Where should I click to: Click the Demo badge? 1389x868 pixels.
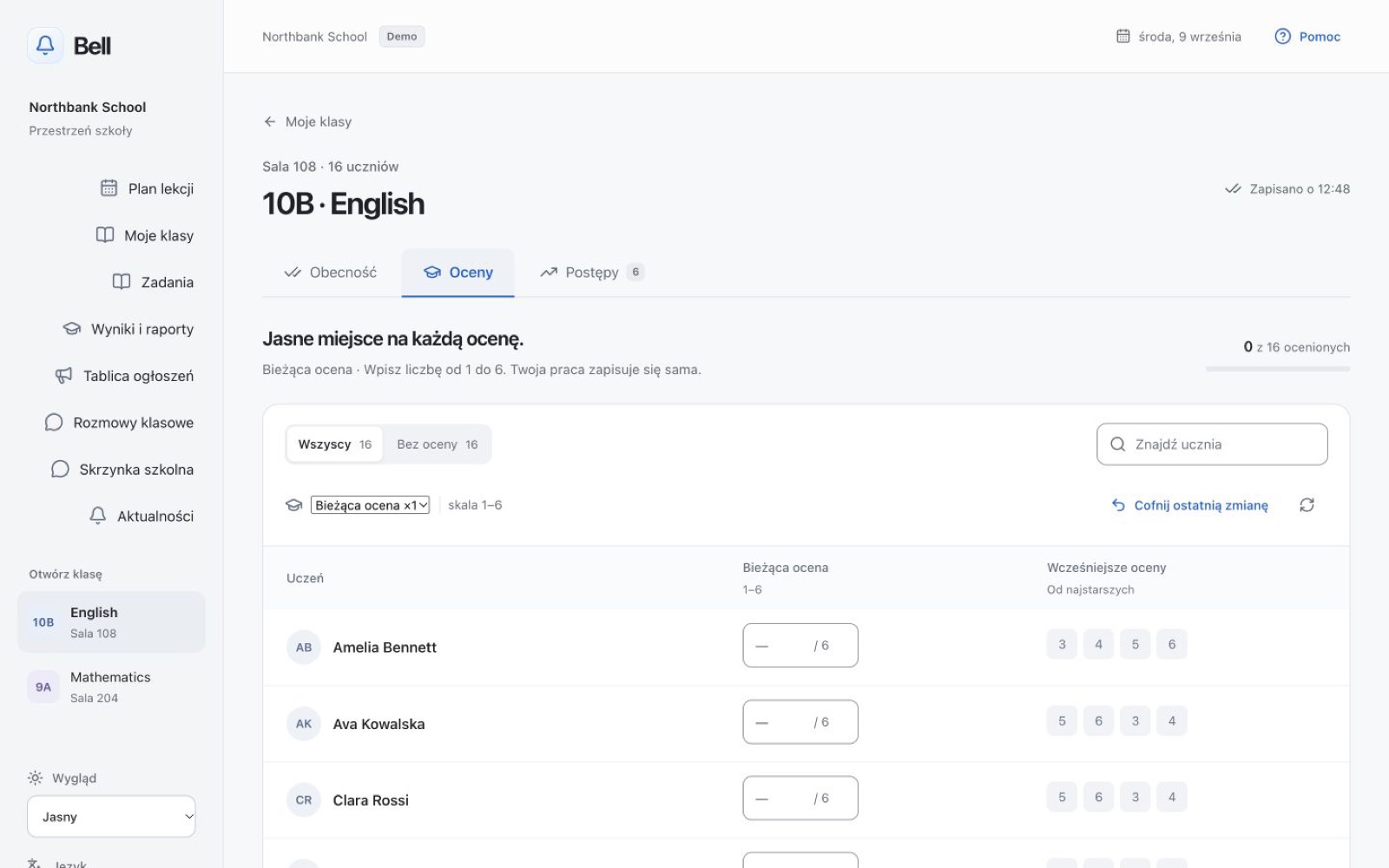point(402,36)
